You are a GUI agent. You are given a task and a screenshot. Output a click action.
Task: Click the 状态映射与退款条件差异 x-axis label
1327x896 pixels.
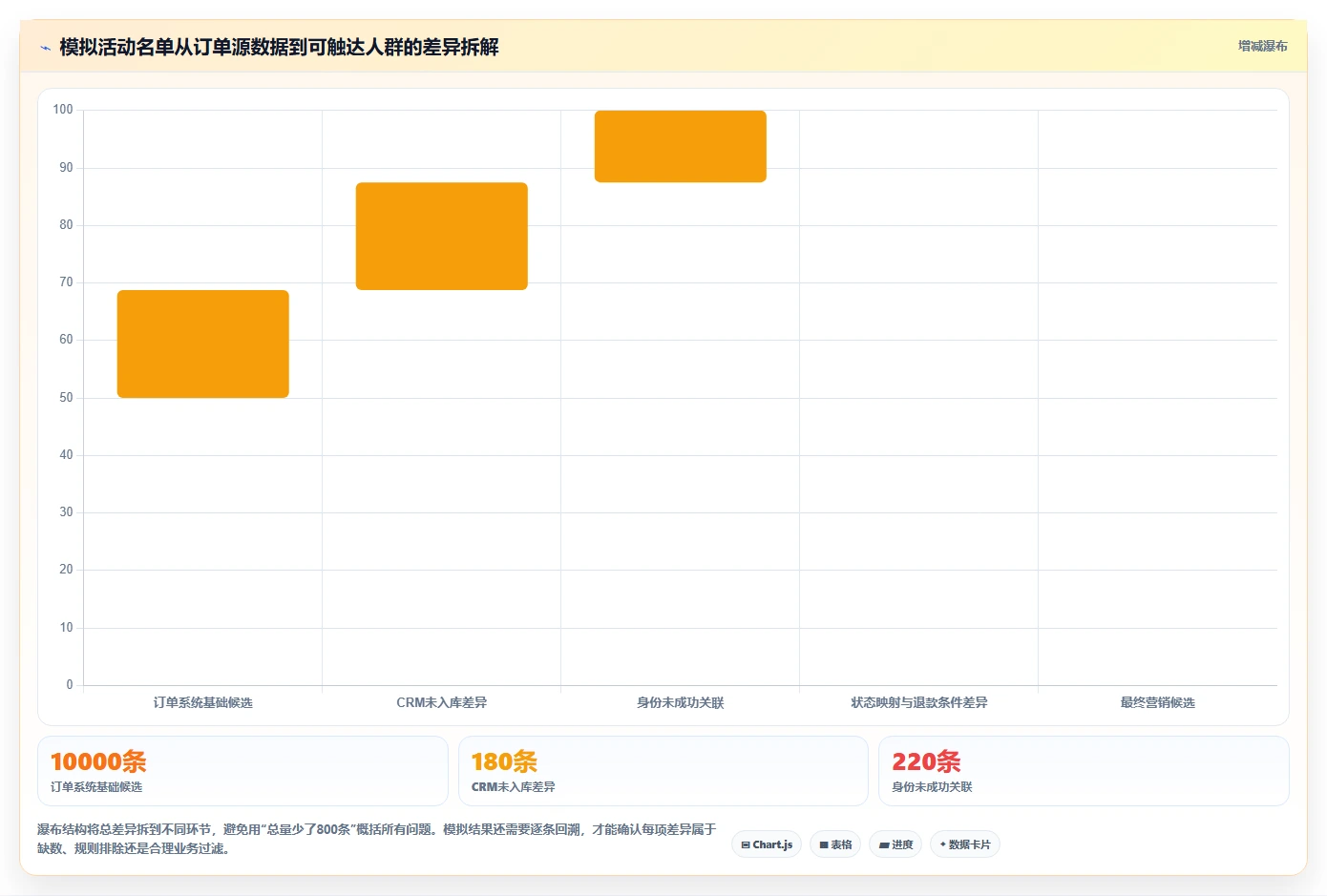coord(919,702)
